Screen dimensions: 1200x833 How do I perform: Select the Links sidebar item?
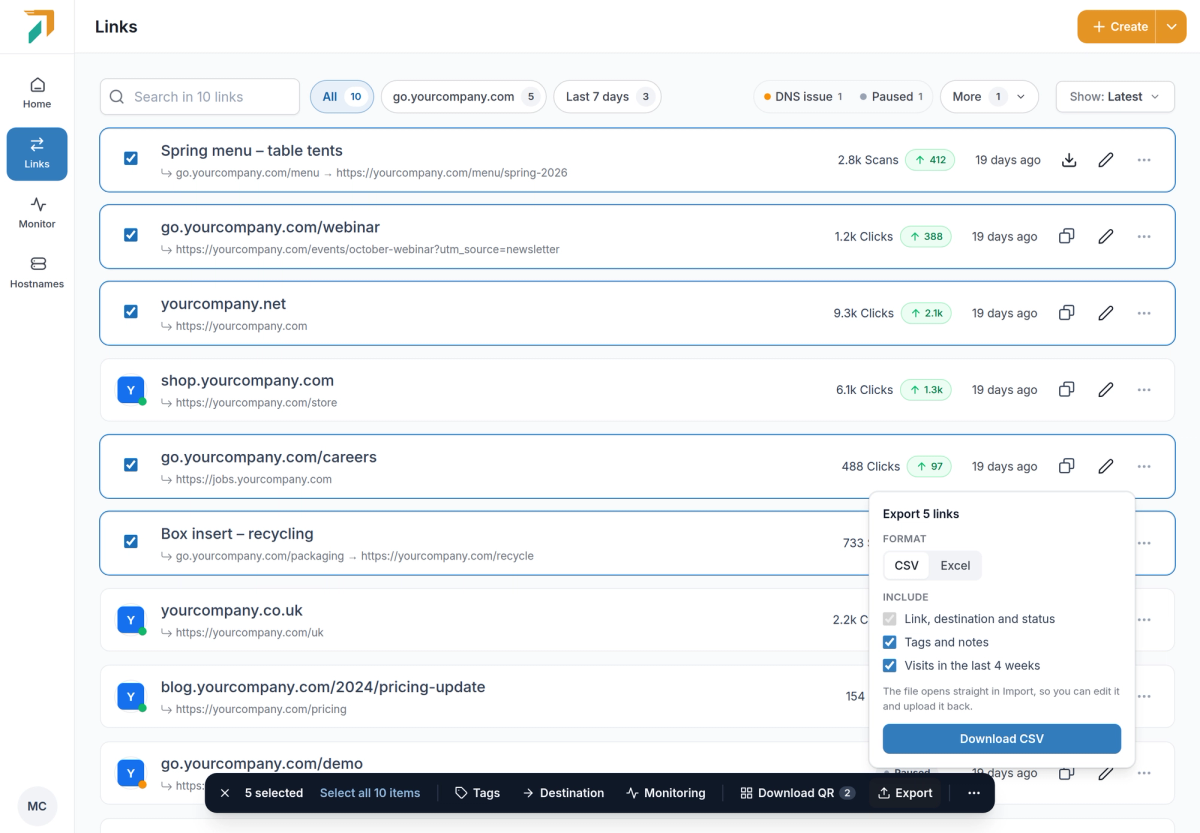point(37,154)
